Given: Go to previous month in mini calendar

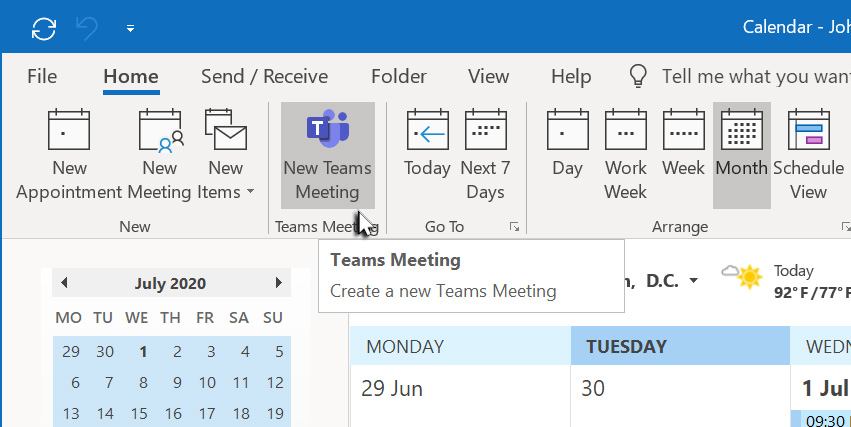Looking at the screenshot, I should pos(65,283).
